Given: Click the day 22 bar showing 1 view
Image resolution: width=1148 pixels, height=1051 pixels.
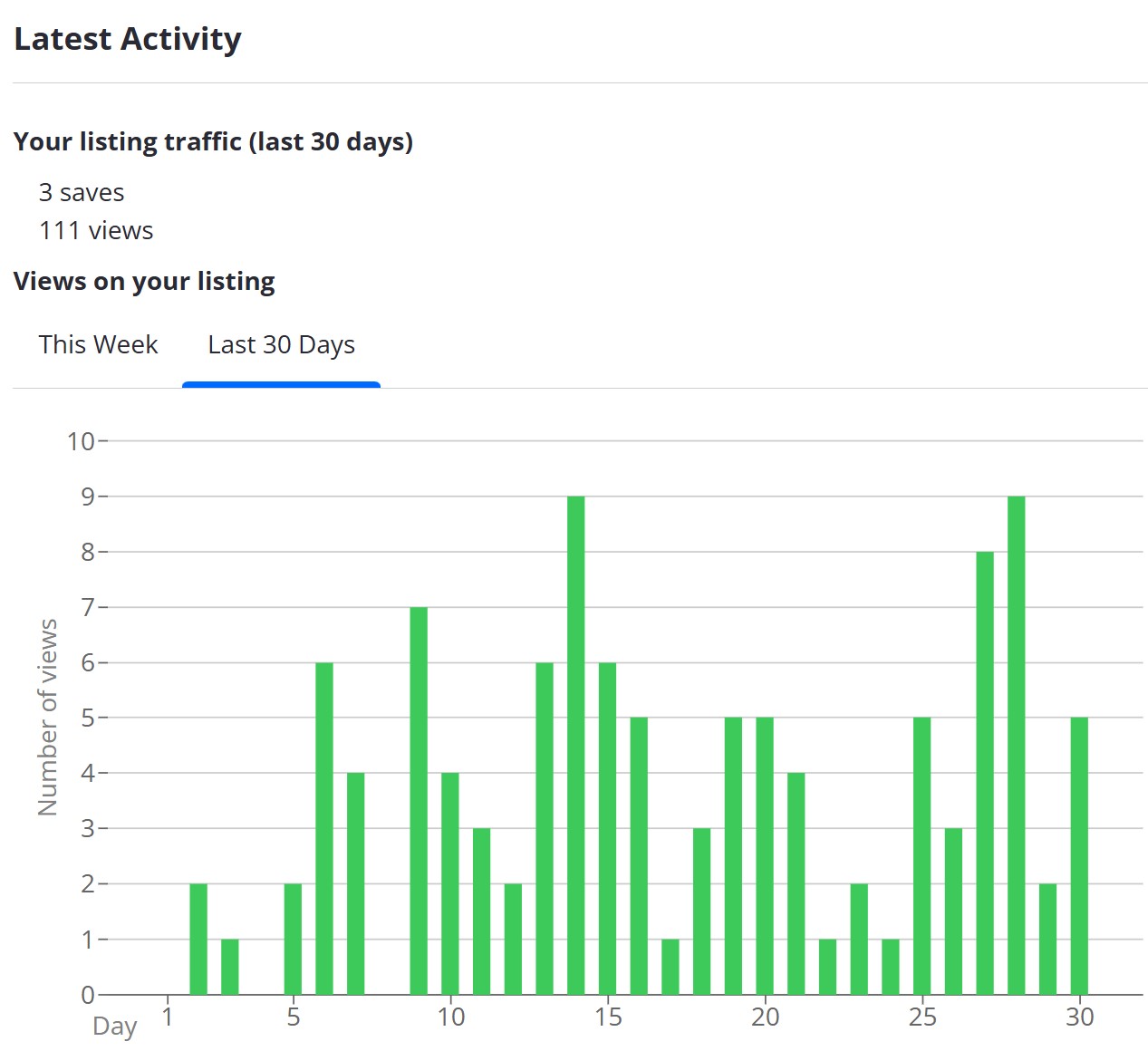Looking at the screenshot, I should click(x=827, y=967).
